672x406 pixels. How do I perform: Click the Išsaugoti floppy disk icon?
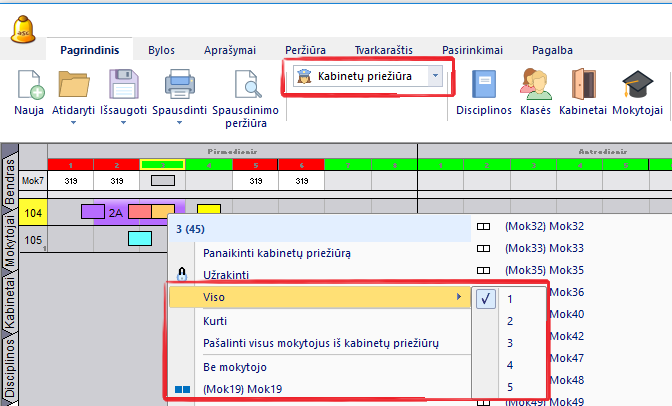click(x=123, y=84)
